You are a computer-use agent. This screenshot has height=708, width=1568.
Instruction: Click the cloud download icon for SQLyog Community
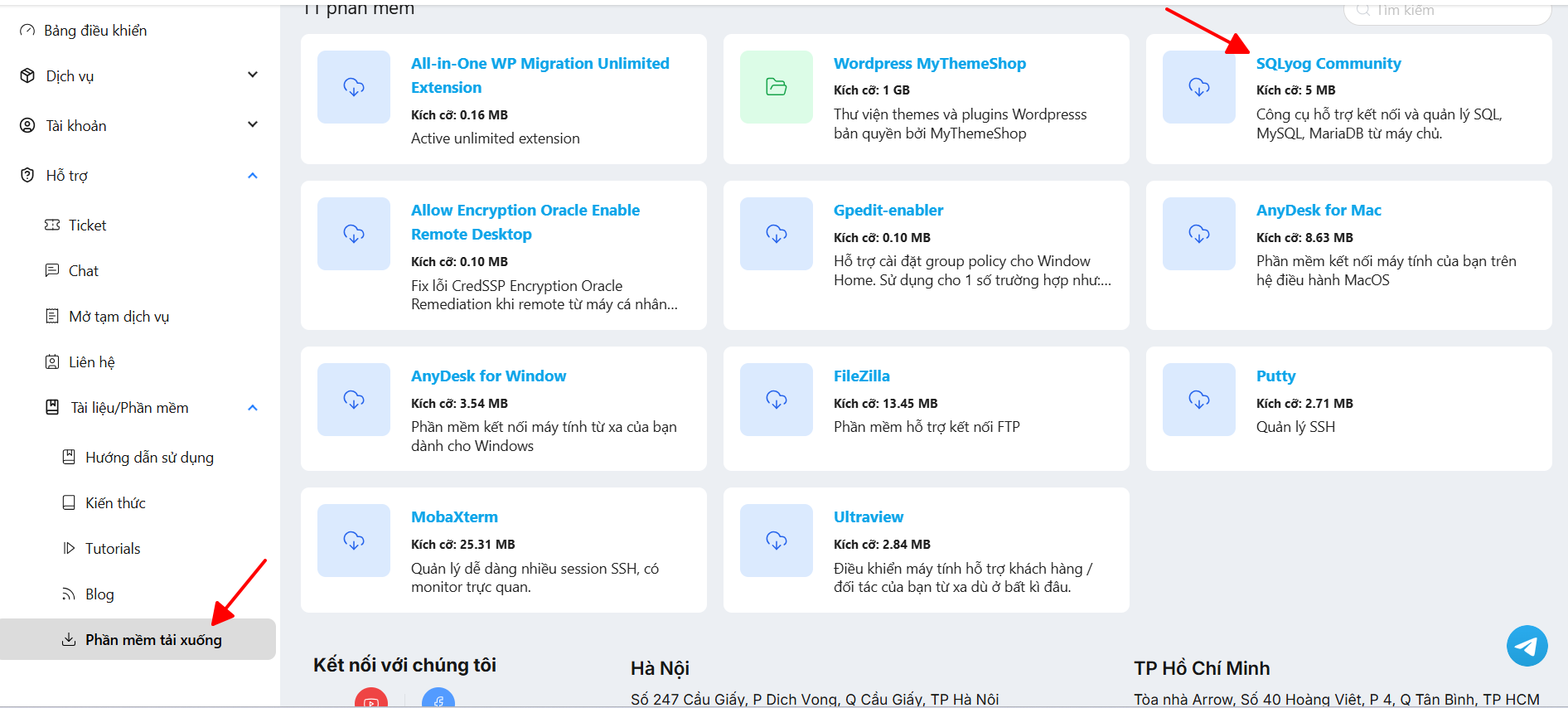pyautogui.click(x=1199, y=87)
